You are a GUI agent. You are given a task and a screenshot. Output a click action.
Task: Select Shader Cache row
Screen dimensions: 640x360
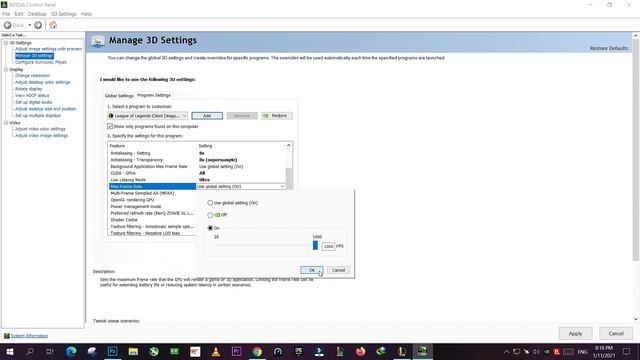[153, 220]
